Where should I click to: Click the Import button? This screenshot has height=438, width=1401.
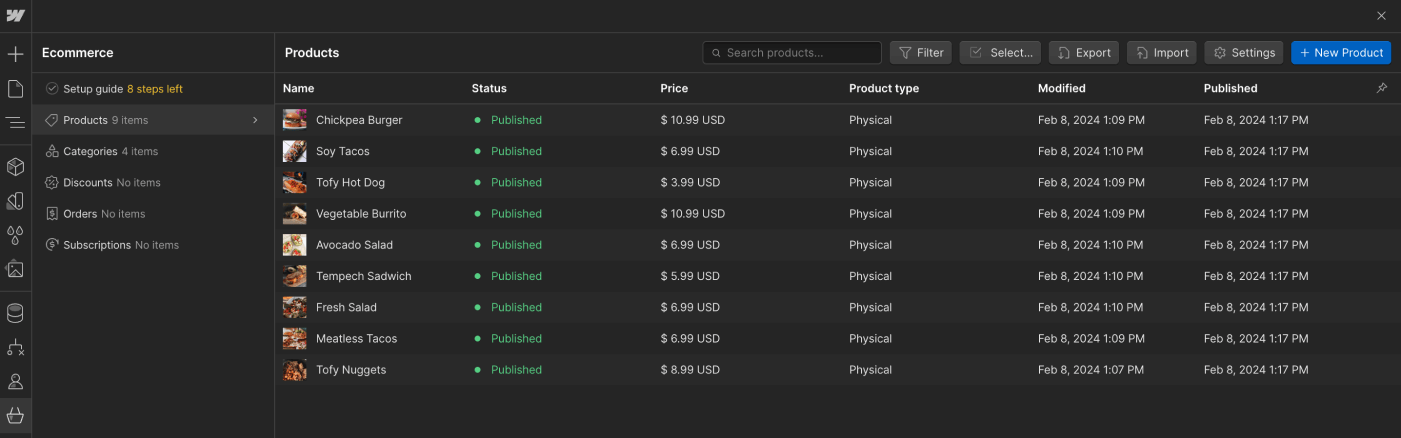pos(1162,53)
